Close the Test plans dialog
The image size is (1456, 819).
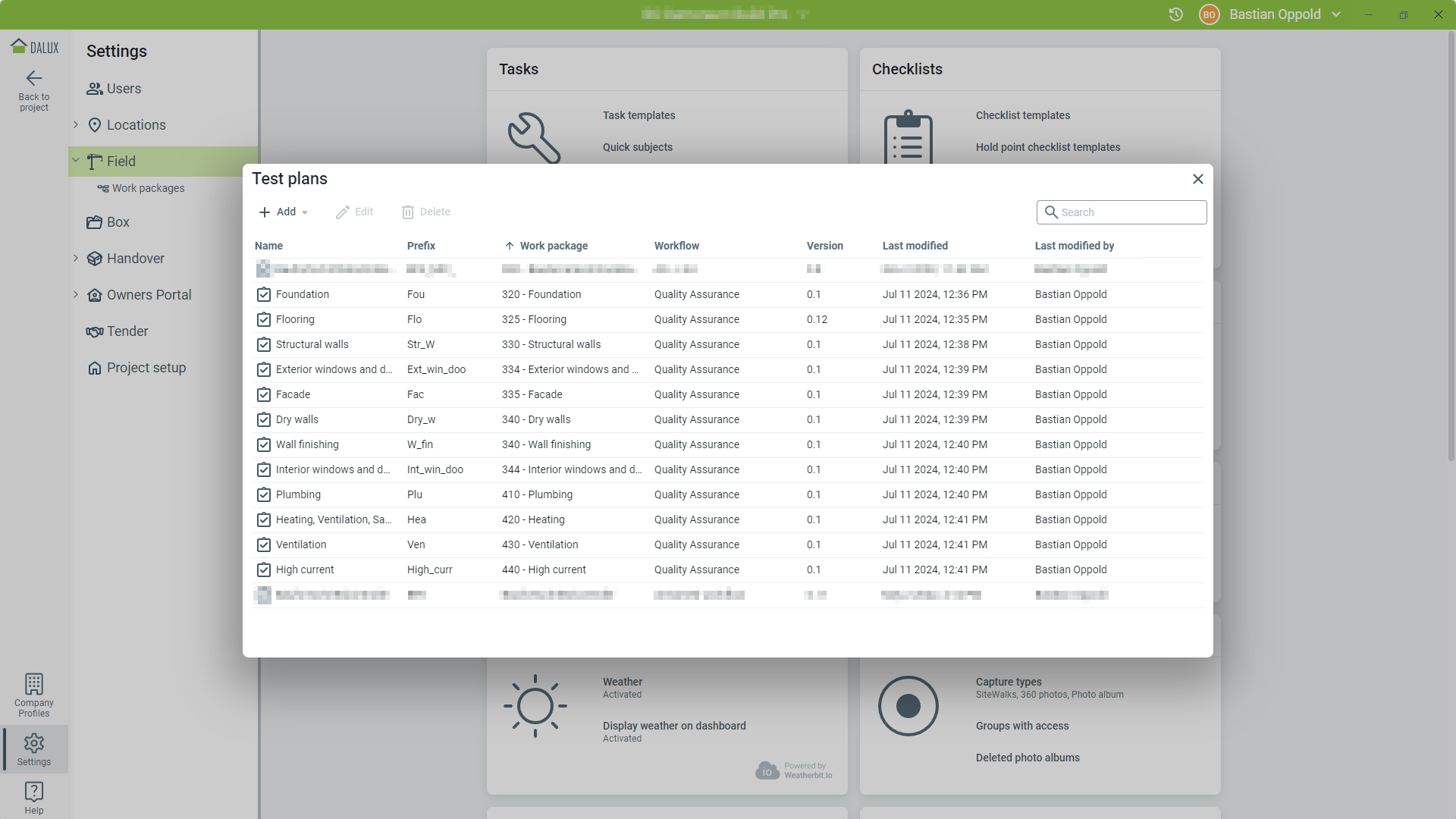point(1198,179)
